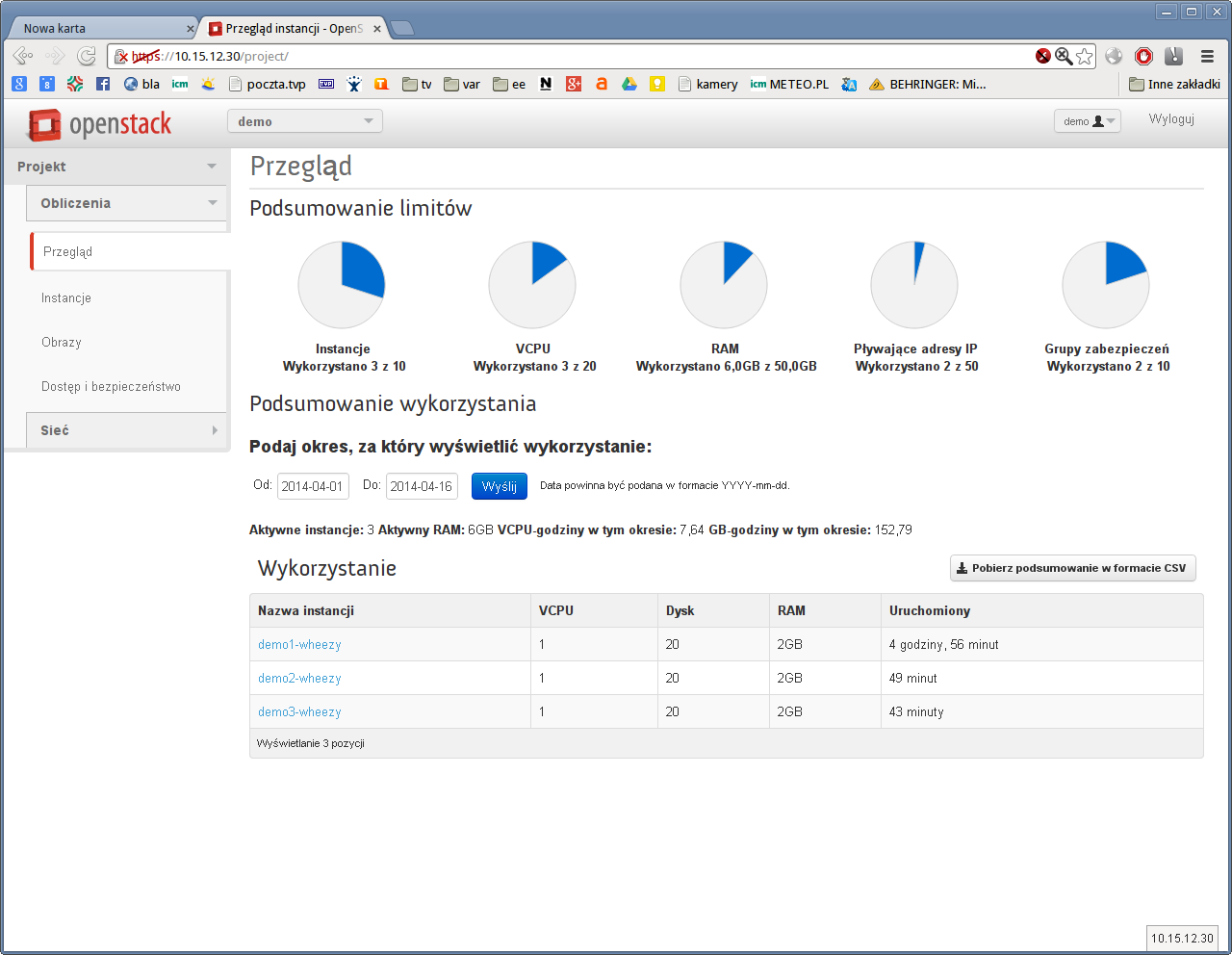This screenshot has width=1232, height=955.
Task: Bookmark this page with the star icon
Action: click(x=1085, y=56)
